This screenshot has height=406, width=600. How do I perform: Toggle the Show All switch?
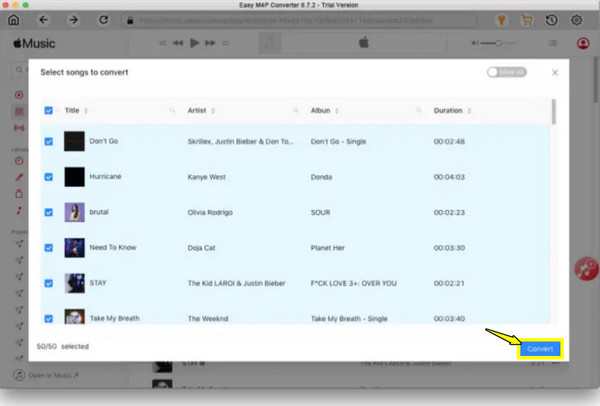click(x=507, y=72)
